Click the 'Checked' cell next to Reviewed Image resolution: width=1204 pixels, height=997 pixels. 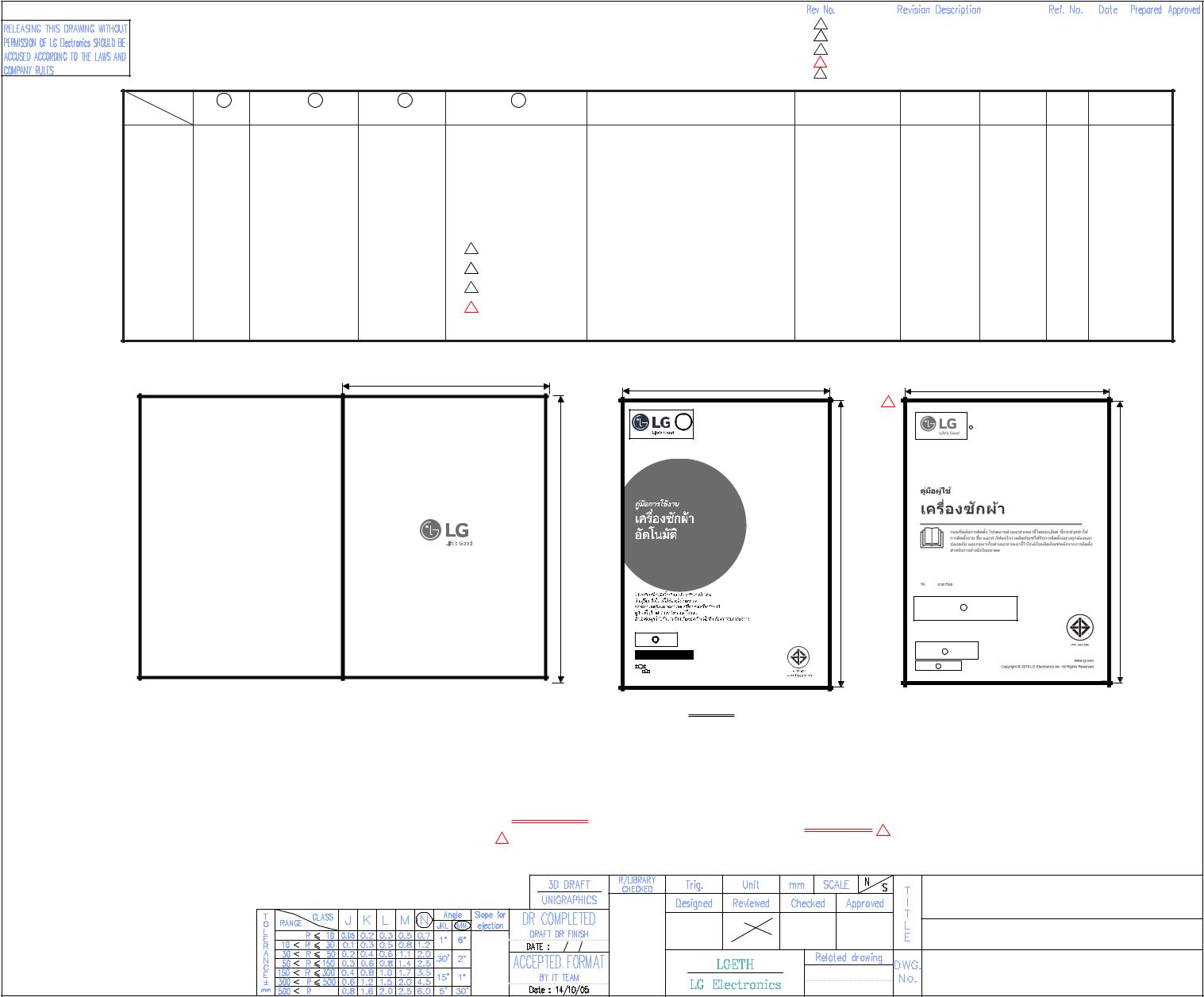(808, 903)
